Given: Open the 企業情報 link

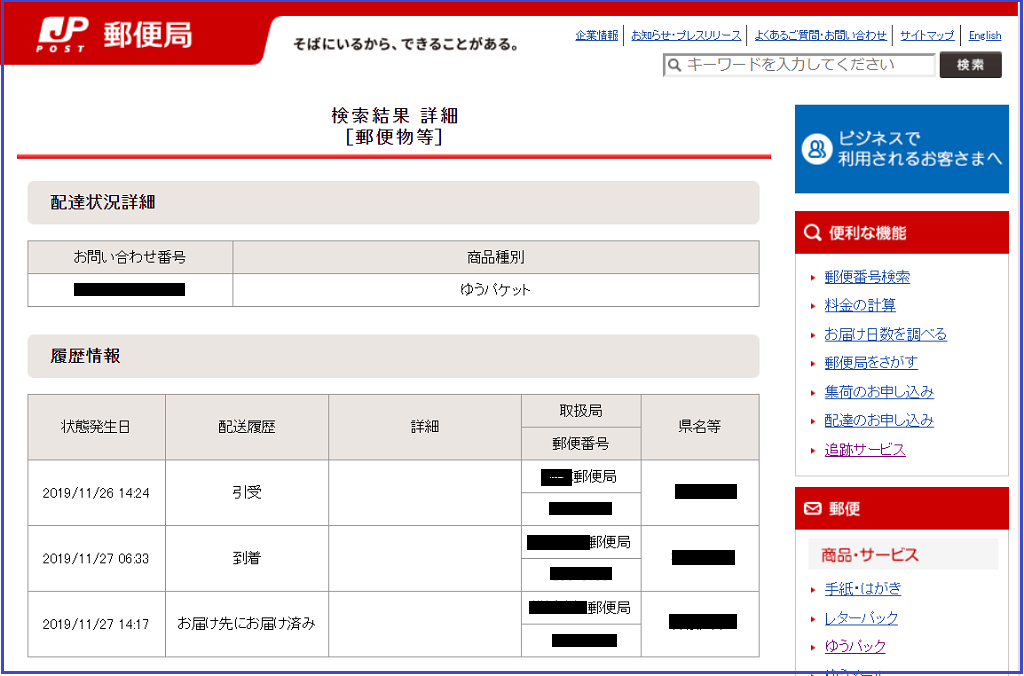Looking at the screenshot, I should tap(596, 35).
